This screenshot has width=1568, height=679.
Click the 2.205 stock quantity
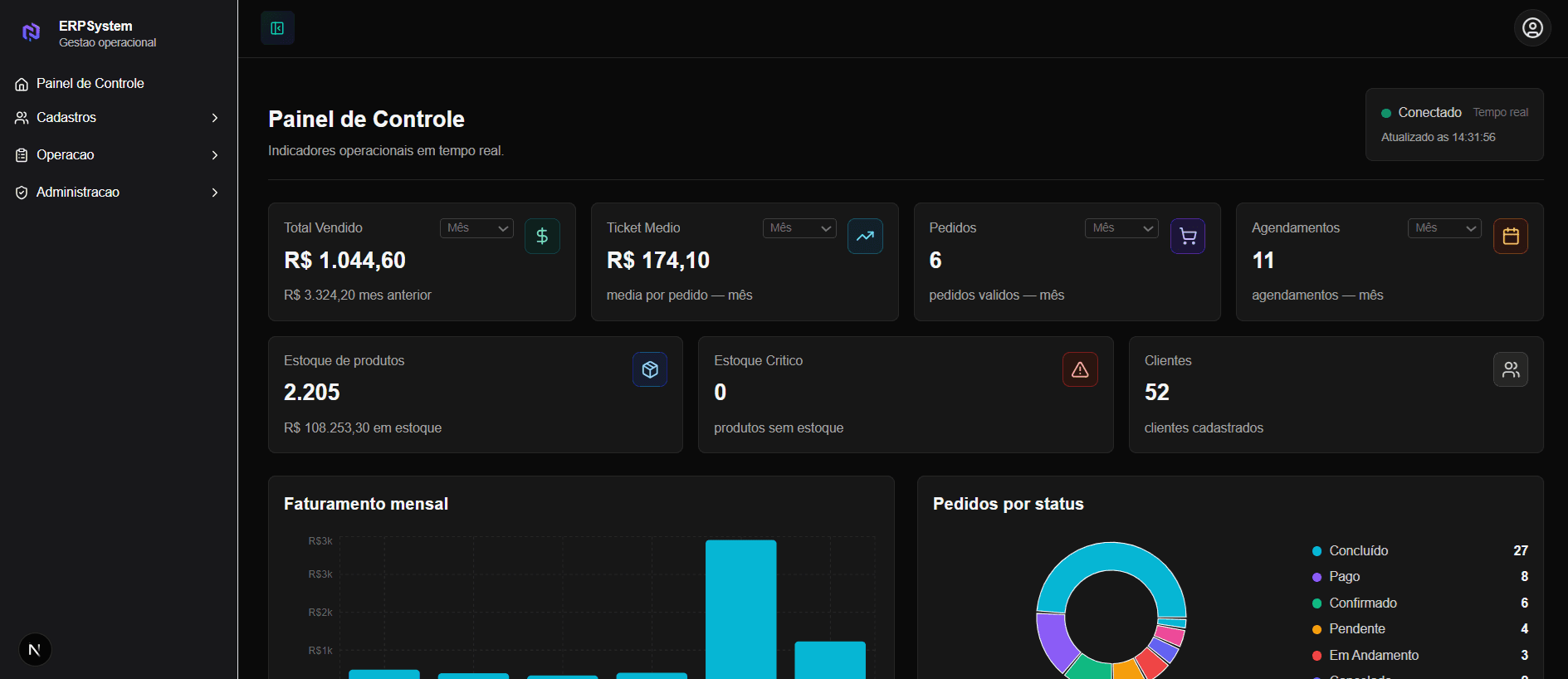[312, 392]
